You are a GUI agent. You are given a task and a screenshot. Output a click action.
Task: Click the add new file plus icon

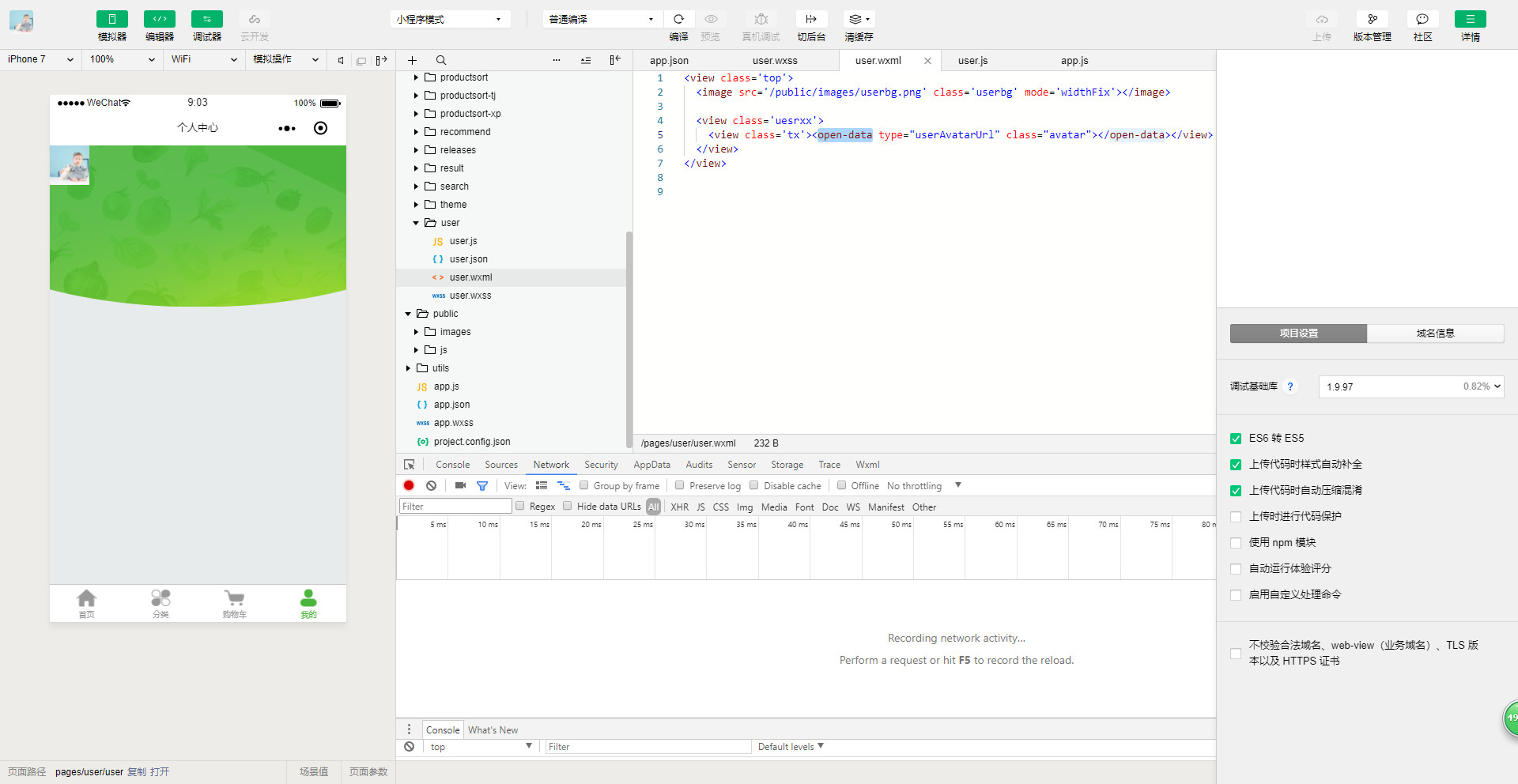click(412, 60)
